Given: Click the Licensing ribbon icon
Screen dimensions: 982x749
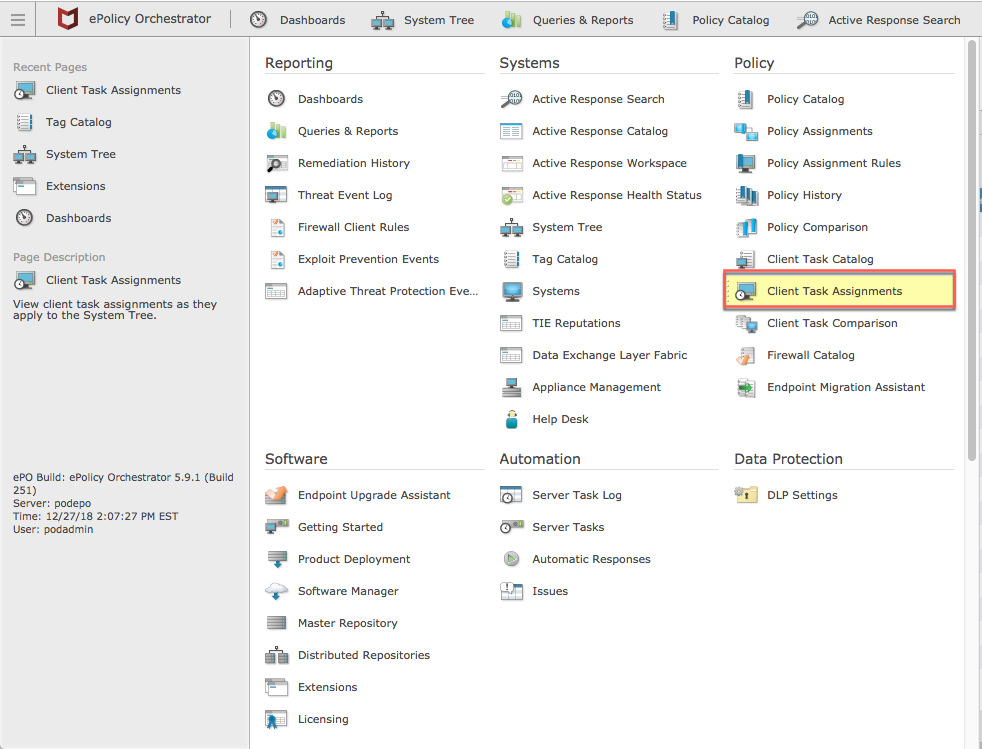Looking at the screenshot, I should click(x=276, y=719).
